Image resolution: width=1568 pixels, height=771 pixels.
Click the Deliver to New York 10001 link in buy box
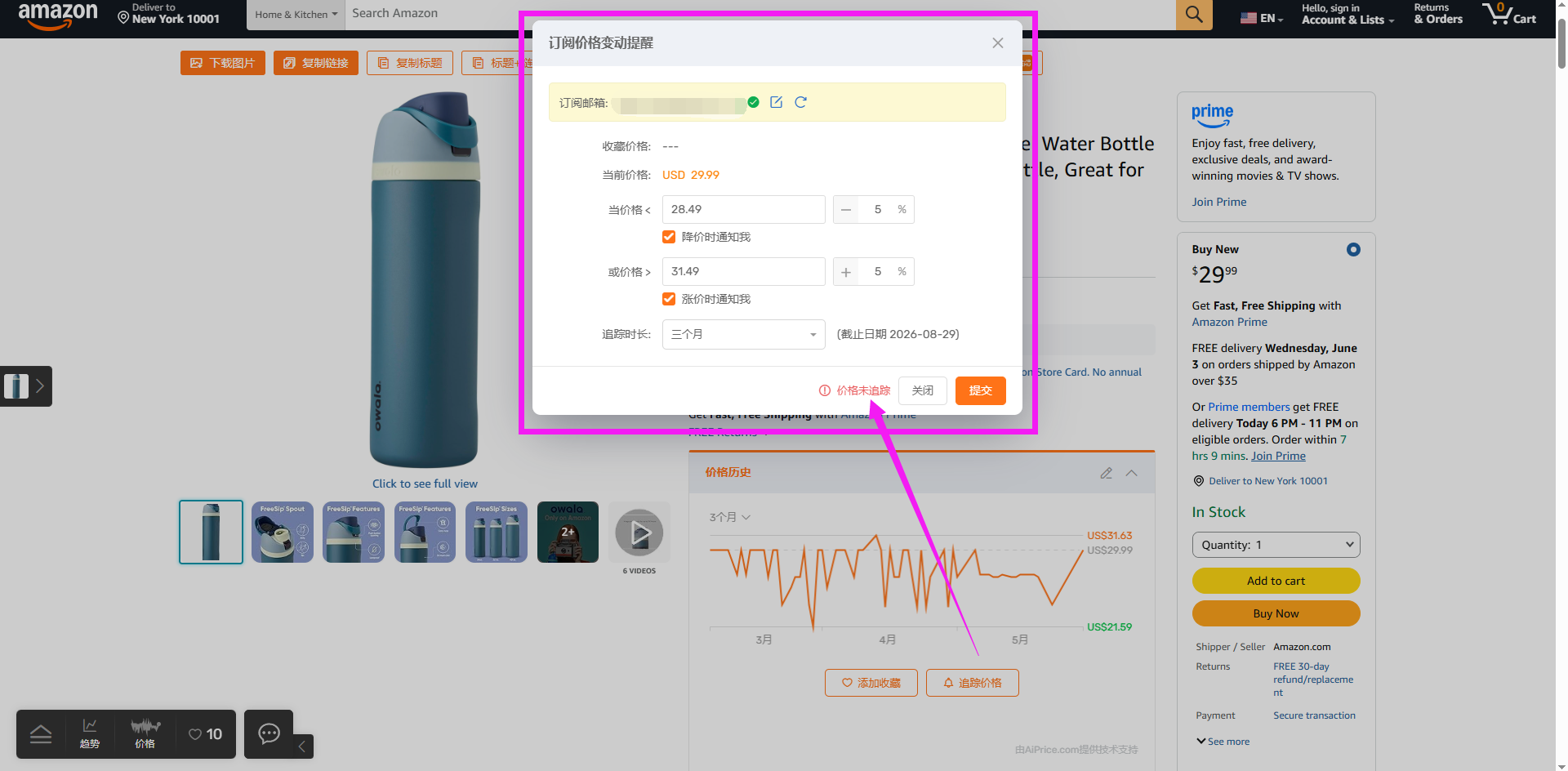[1267, 481]
